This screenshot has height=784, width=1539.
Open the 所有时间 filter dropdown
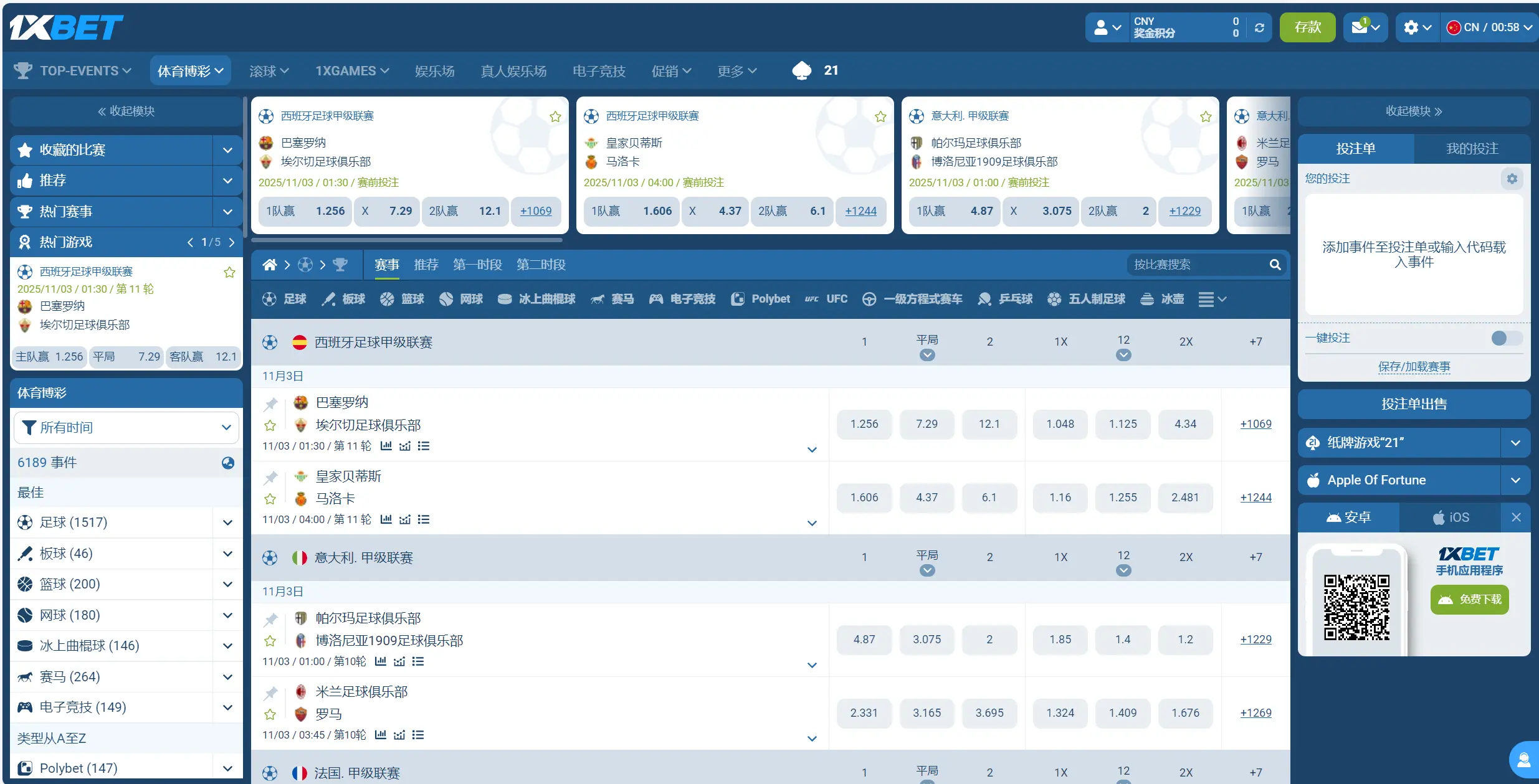(x=126, y=428)
